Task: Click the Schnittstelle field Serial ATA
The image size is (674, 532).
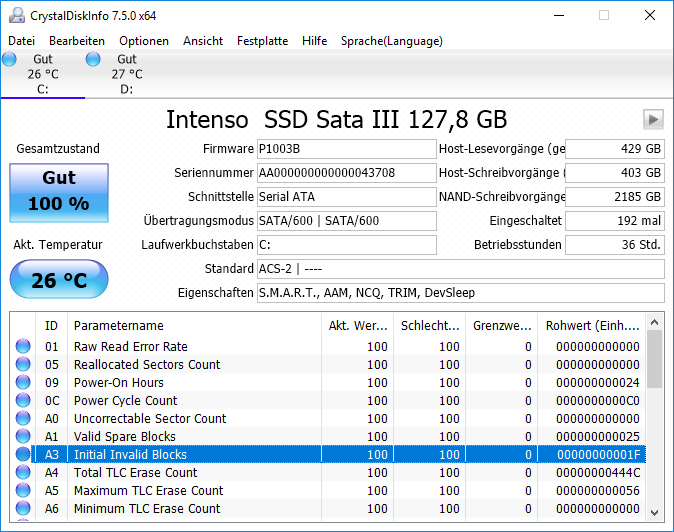Action: [x=346, y=197]
